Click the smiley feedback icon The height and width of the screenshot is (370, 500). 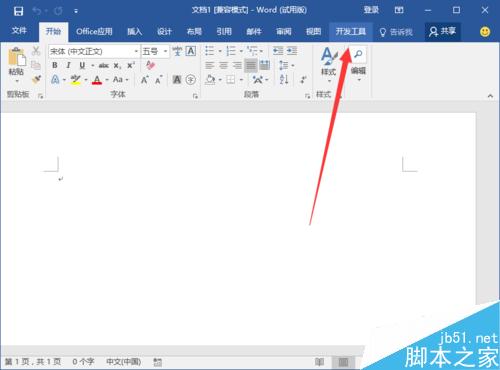[x=485, y=32]
